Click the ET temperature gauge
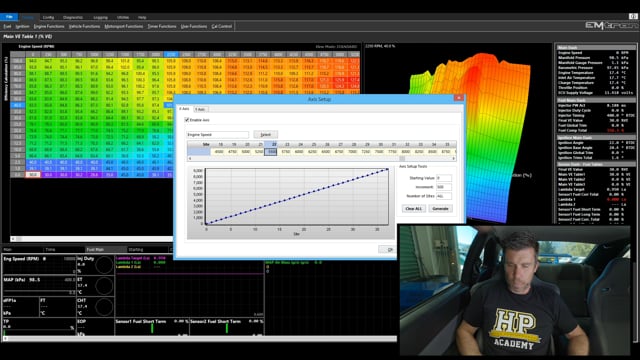The height and width of the screenshot is (360, 640). pos(104,286)
